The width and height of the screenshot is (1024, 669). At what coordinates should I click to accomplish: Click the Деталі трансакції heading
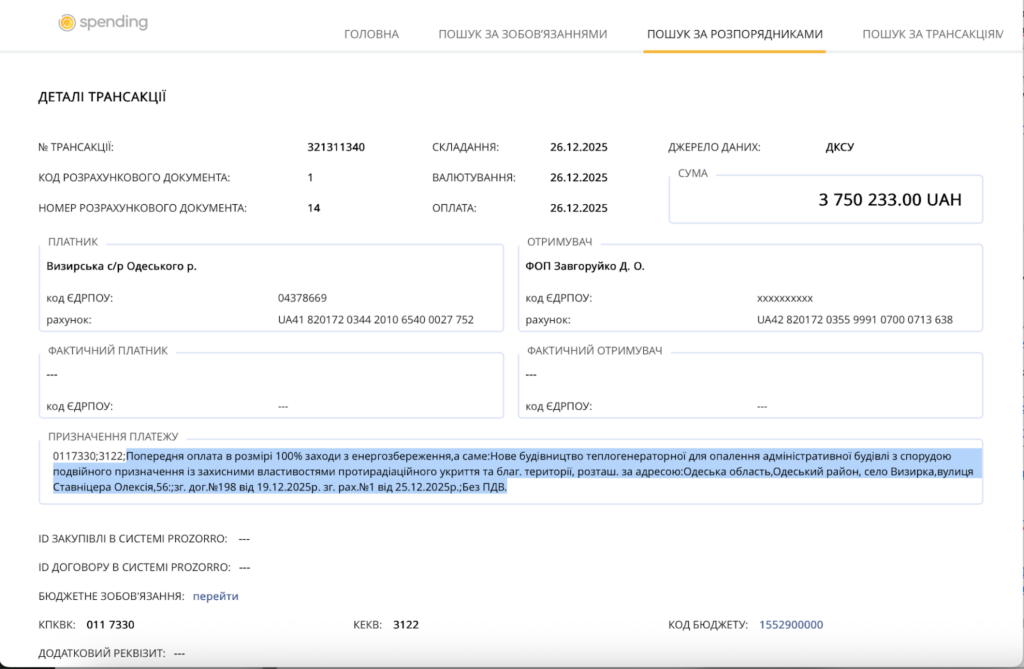click(102, 97)
